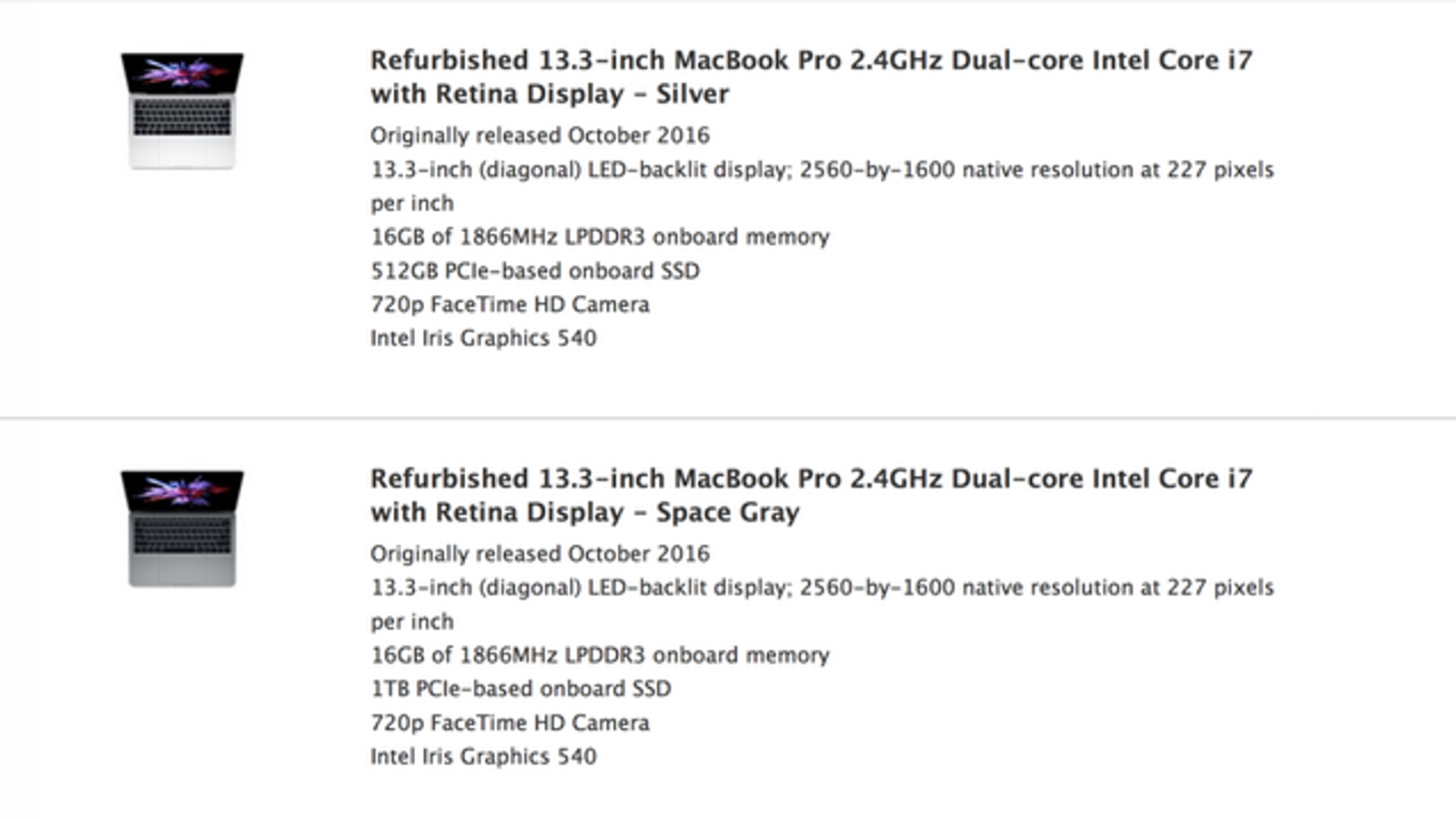Click the 16GB memory line for Space Gray model
The image size is (1456, 819).
(x=600, y=655)
